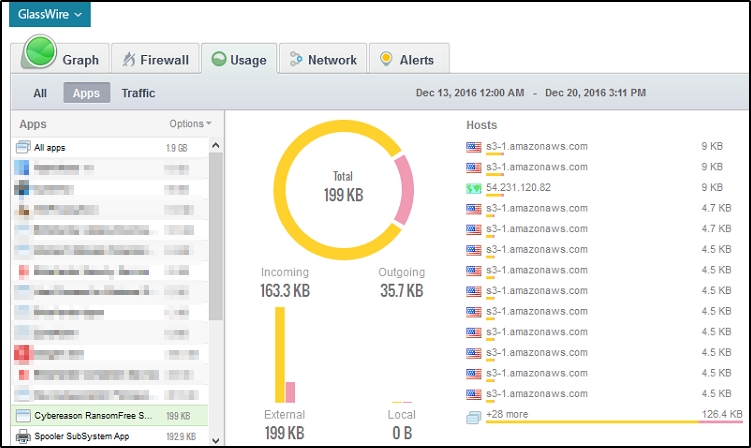
Task: Select the Apps usage filter
Action: pyautogui.click(x=87, y=92)
